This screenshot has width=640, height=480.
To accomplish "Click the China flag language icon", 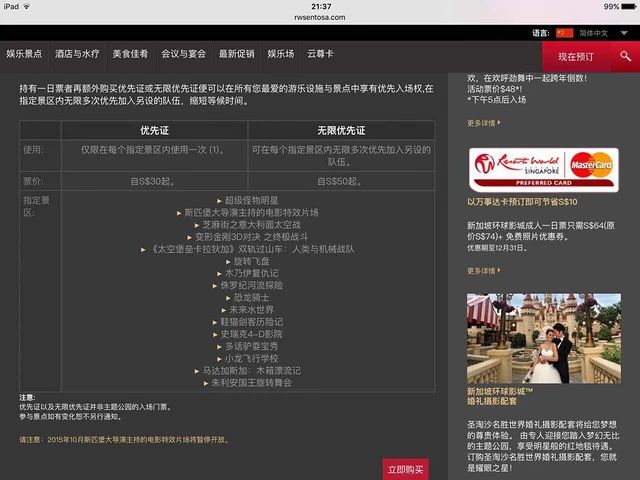I will click(565, 33).
